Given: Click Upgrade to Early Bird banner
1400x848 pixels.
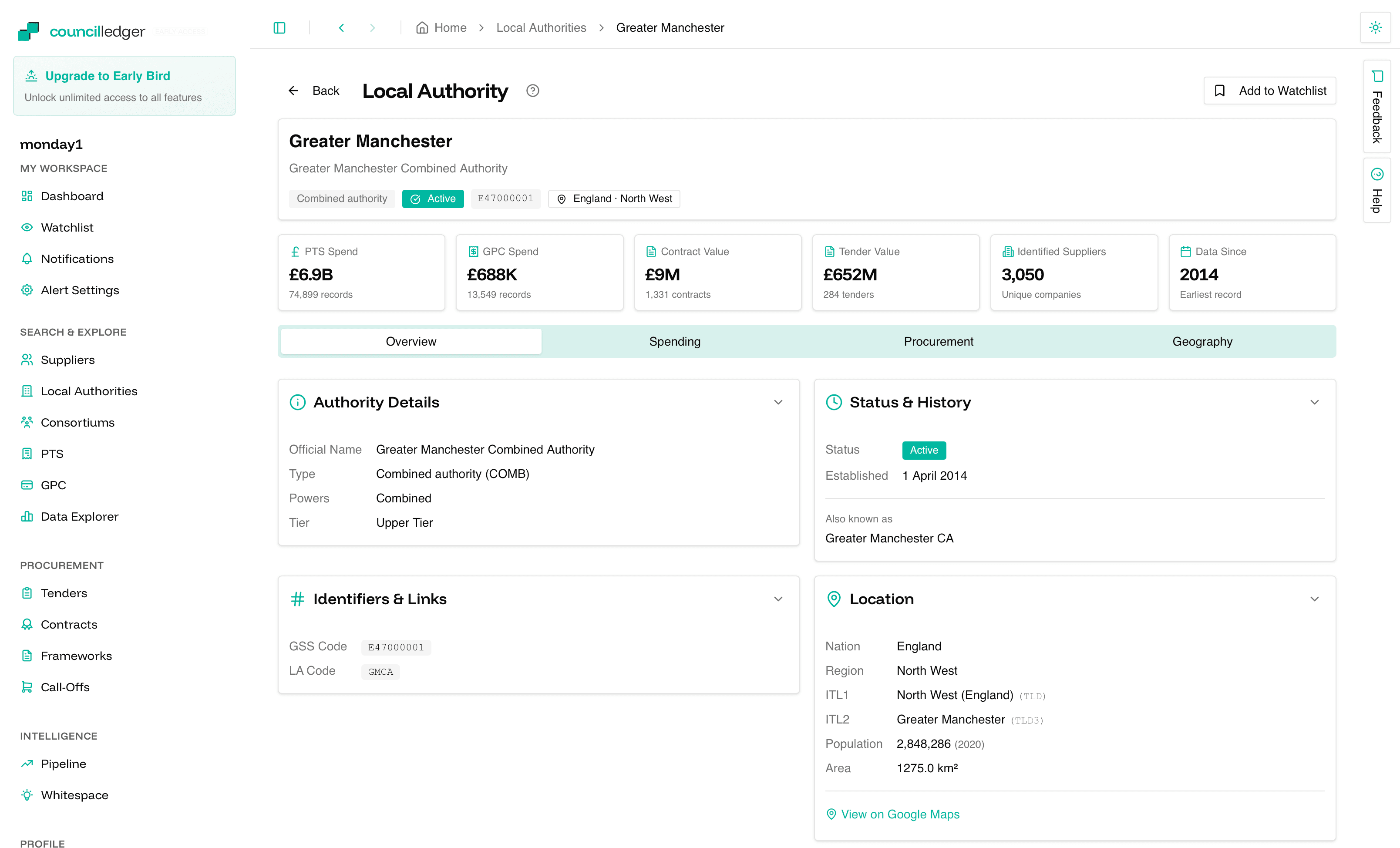Looking at the screenshot, I should pyautogui.click(x=125, y=86).
